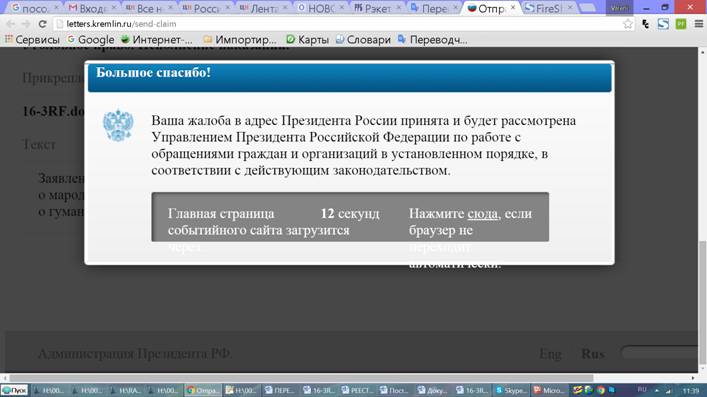Switch to the 'Лента' tab
This screenshot has width=707, height=397.
point(262,8)
